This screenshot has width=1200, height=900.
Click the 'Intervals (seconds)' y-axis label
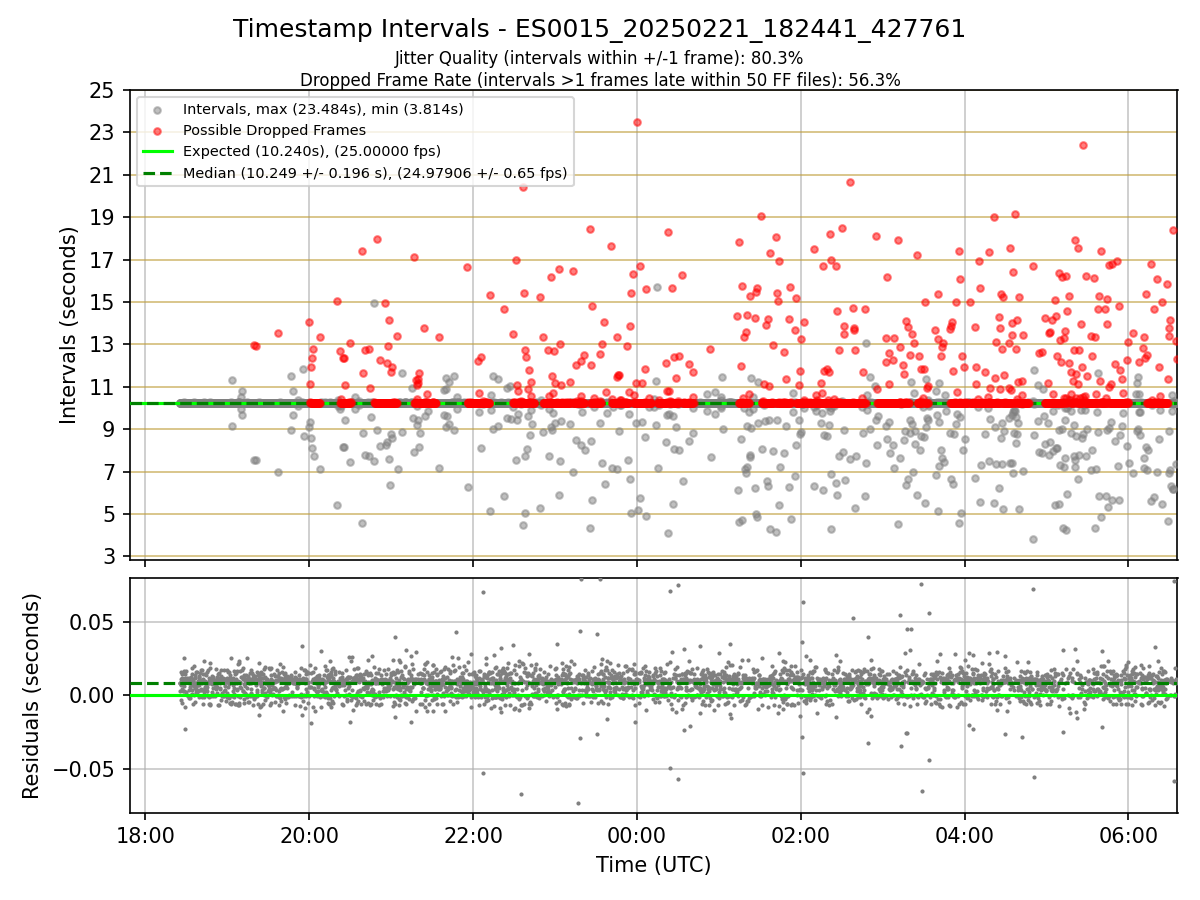68,325
